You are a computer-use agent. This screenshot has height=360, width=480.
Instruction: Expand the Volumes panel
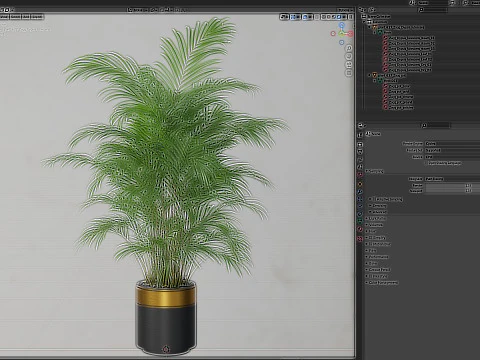click(x=374, y=225)
